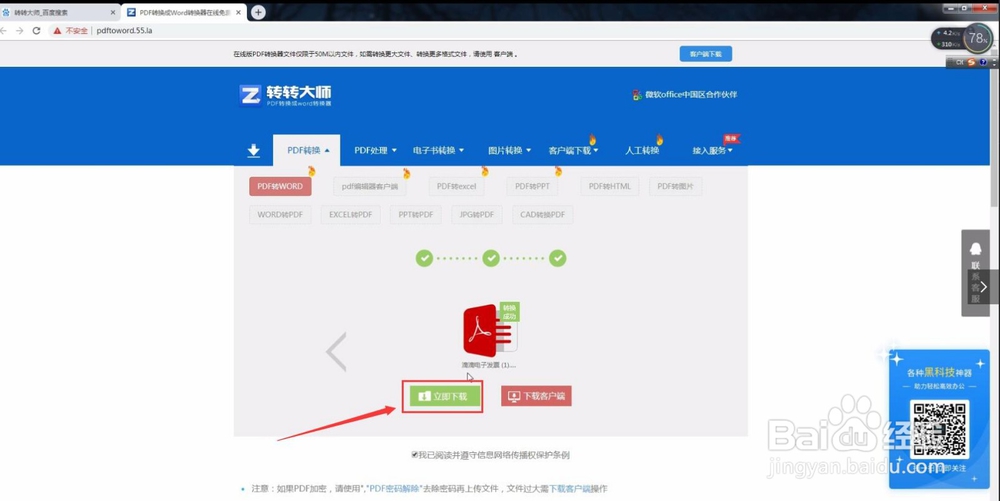This screenshot has height=501, width=1000.
Task: Click the 不安全 security warning icon
Action: click(57, 31)
